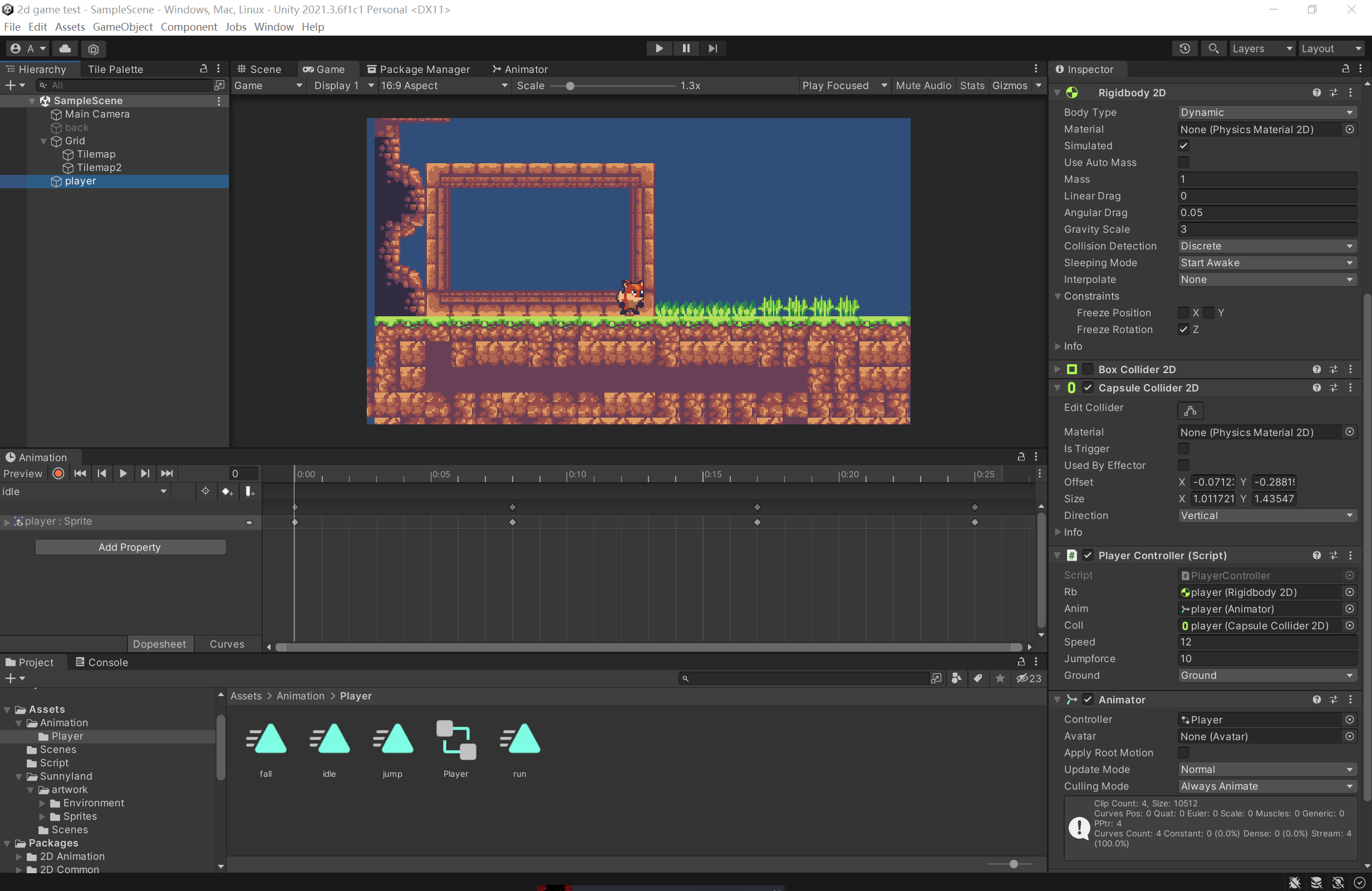Uncheck Freeze Rotation Z constraint
Viewport: 1372px width, 891px height.
coord(1183,329)
